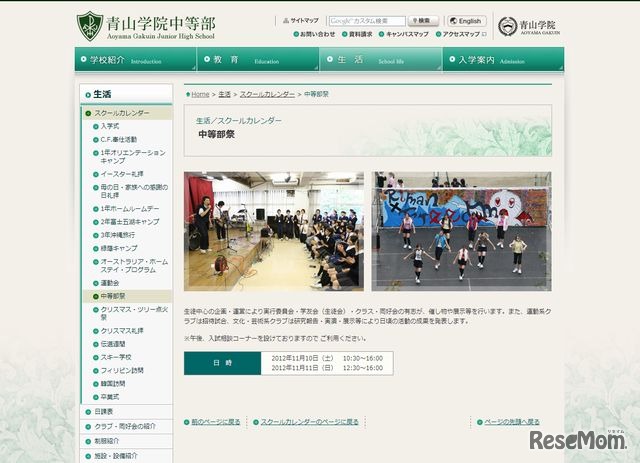Viewport: 640px width, 463px height.
Task: Click the 生活 breadcrumb link
Action: tap(224, 94)
